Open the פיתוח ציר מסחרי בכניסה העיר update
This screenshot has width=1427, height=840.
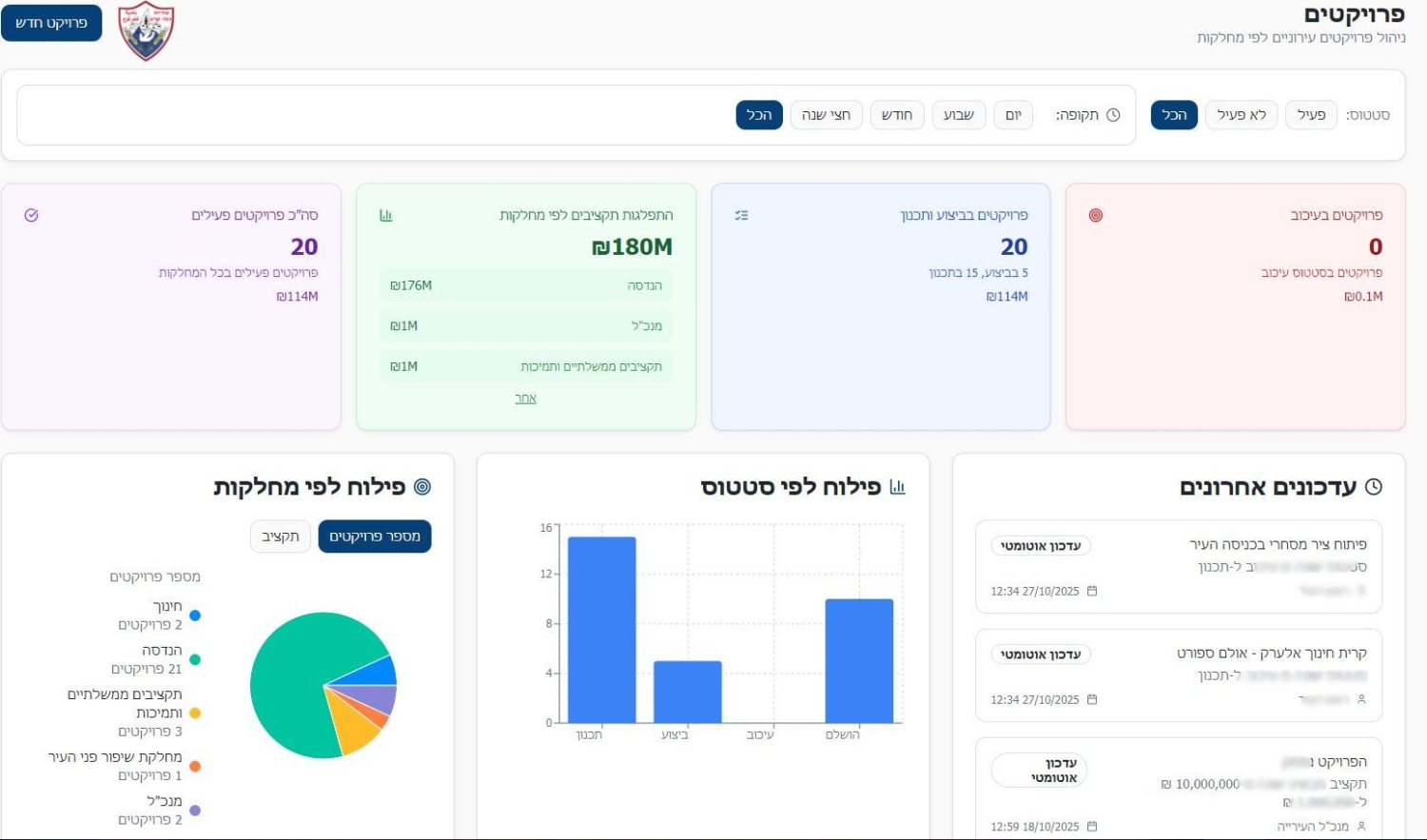coord(1277,544)
